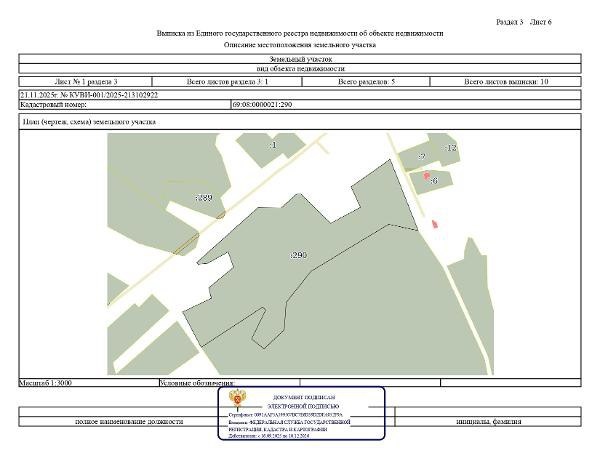Viewport: 600px width, 464px height.
Task: Click the "Всего листов выписки: 10" cell
Action: click(505, 81)
